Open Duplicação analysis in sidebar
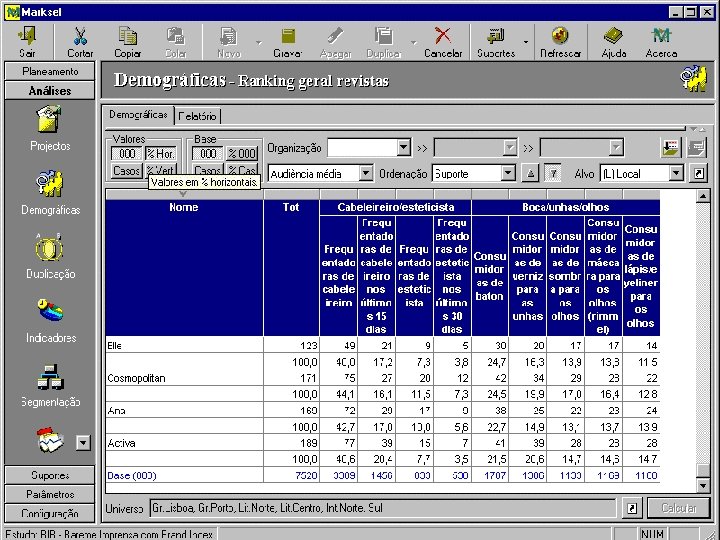Viewport: 720px width, 540px height. pyautogui.click(x=50, y=255)
